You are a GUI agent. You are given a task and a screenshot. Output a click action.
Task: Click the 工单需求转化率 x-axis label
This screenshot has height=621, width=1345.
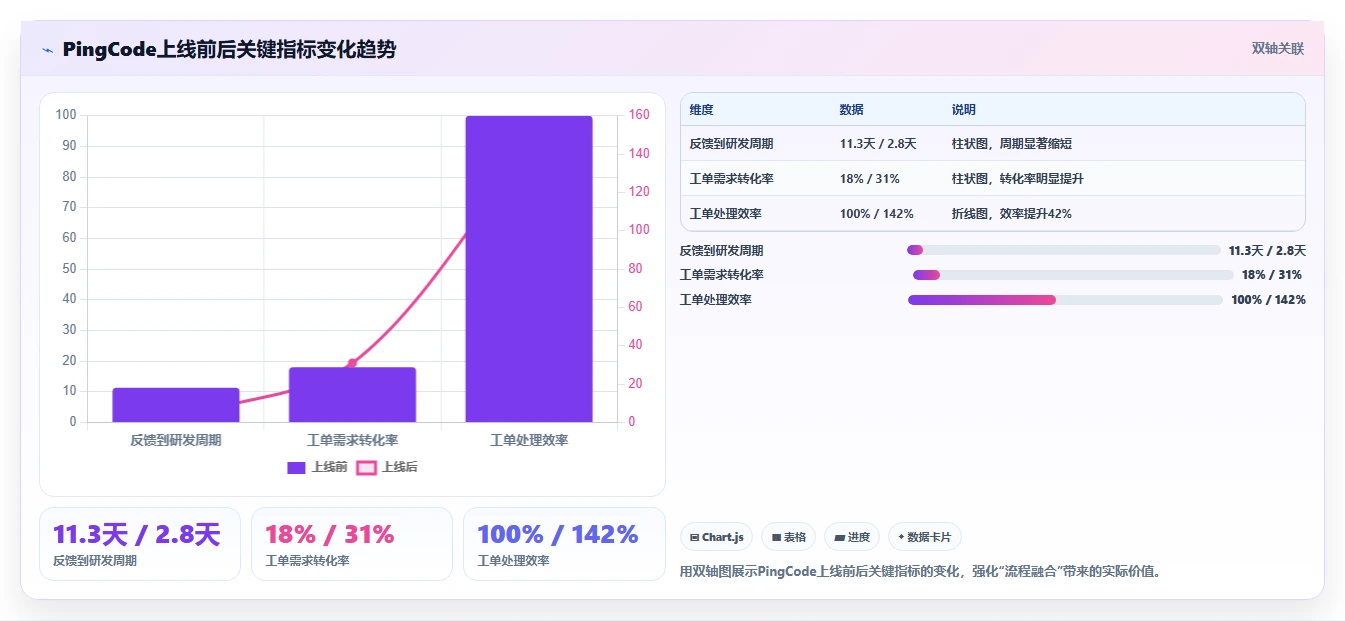coord(352,440)
